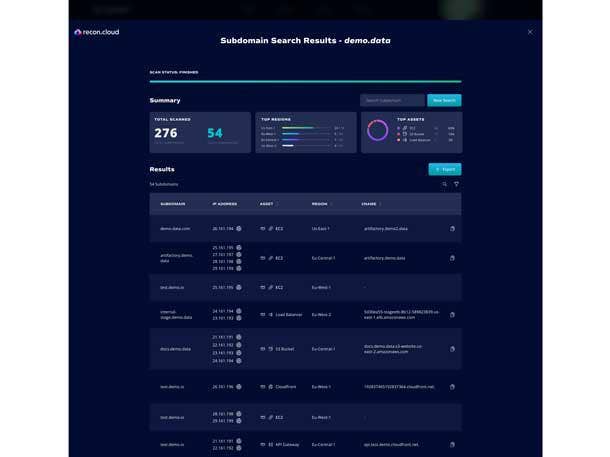610x457 pixels.
Task: Click globe icon beside IP 26.161.194
Action: (238, 229)
